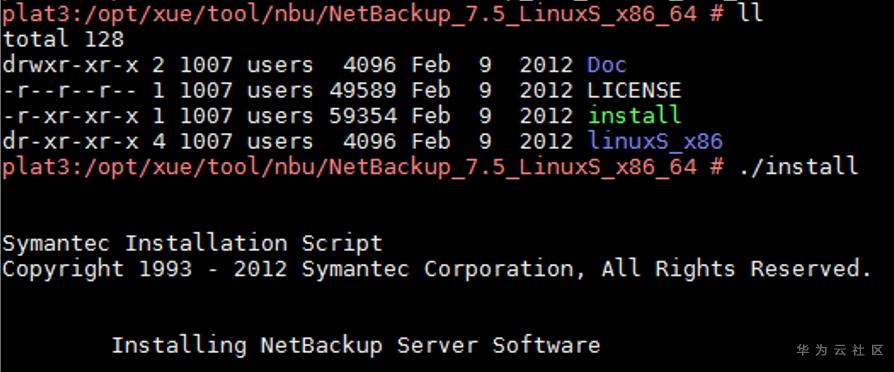This screenshot has width=894, height=372.
Task: Click the dr-xr-xr-x permissions of linuxS_x86
Action: click(70, 141)
